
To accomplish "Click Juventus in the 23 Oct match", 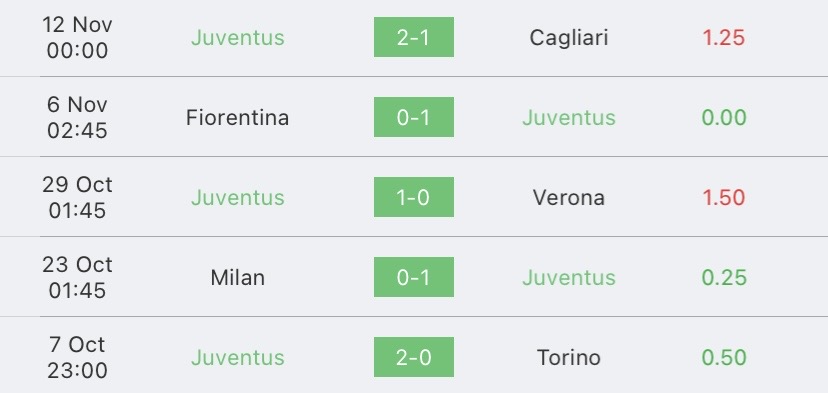I will click(x=569, y=277).
